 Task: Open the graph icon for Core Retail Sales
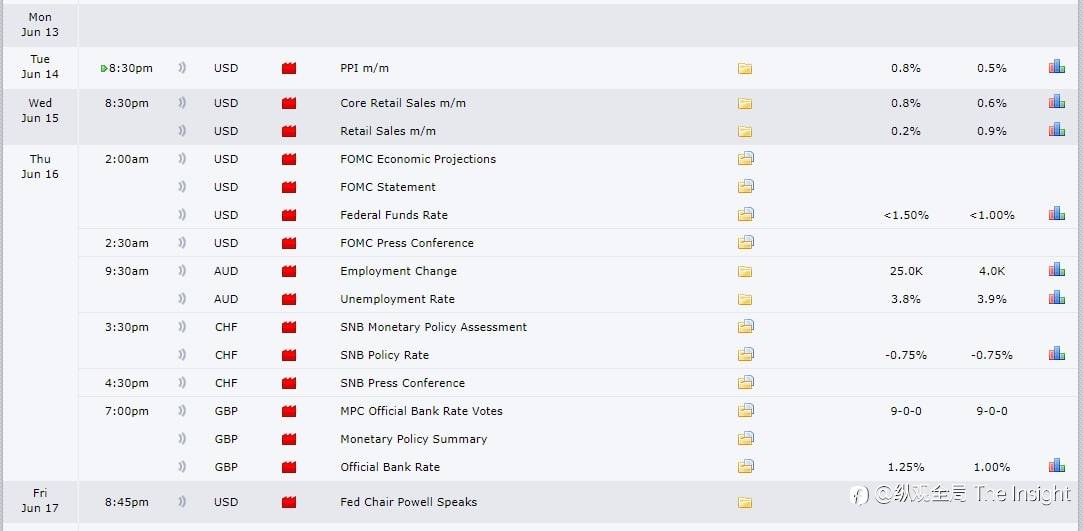pyautogui.click(x=1056, y=102)
